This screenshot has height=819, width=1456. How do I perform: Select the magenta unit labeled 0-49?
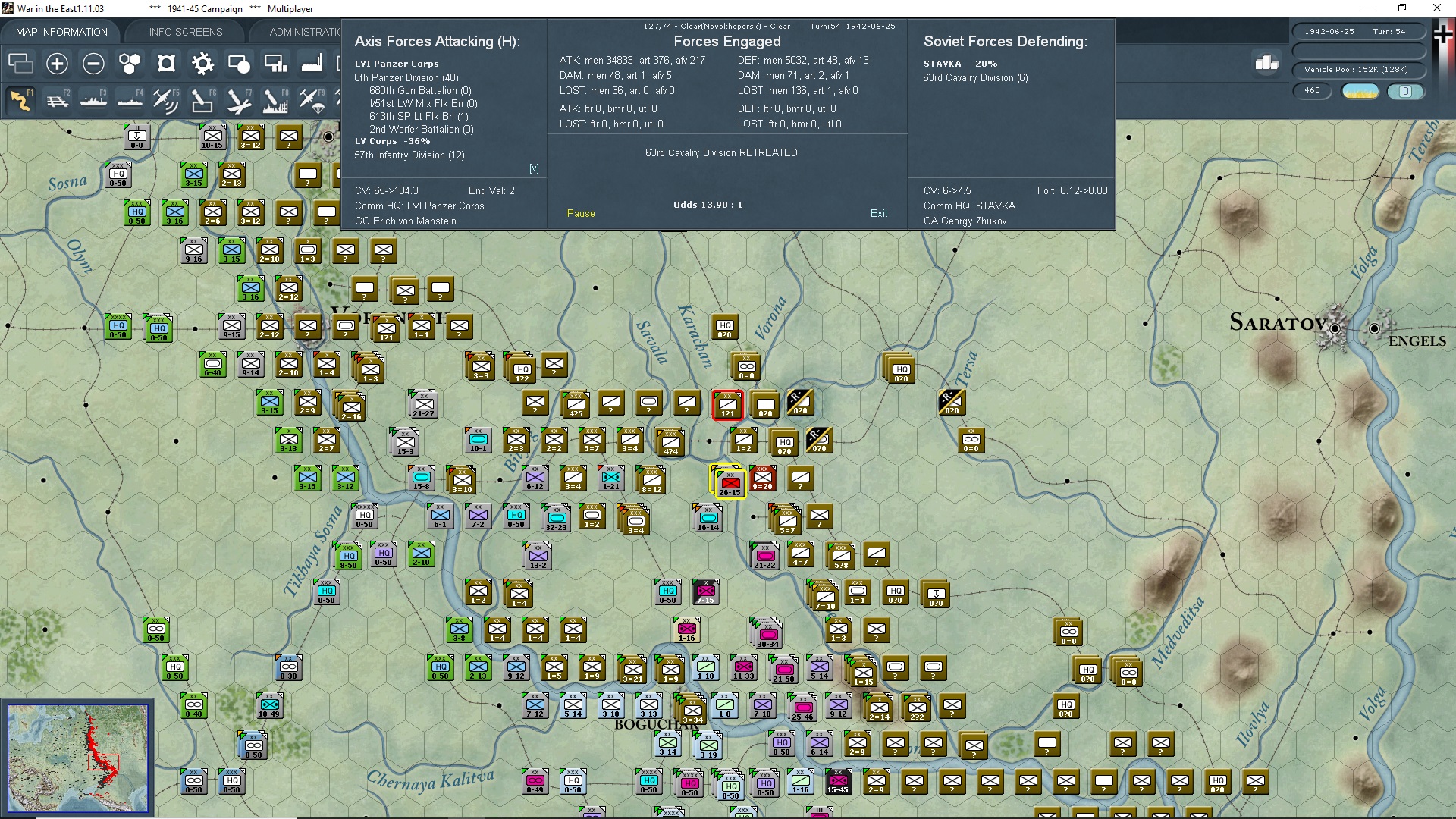(535, 781)
